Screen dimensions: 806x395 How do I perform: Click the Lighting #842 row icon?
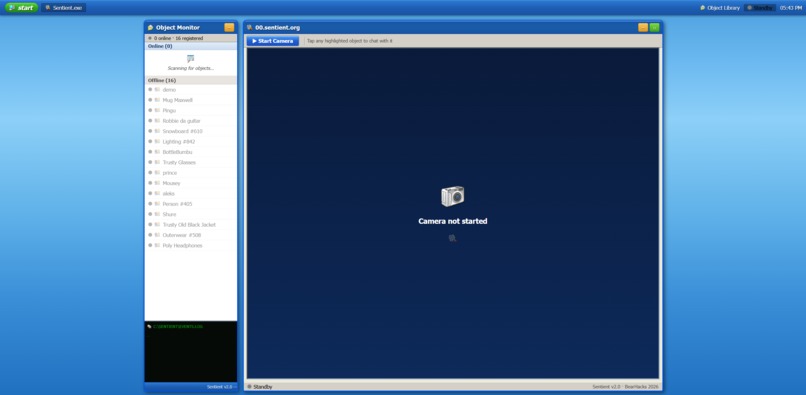[157, 141]
